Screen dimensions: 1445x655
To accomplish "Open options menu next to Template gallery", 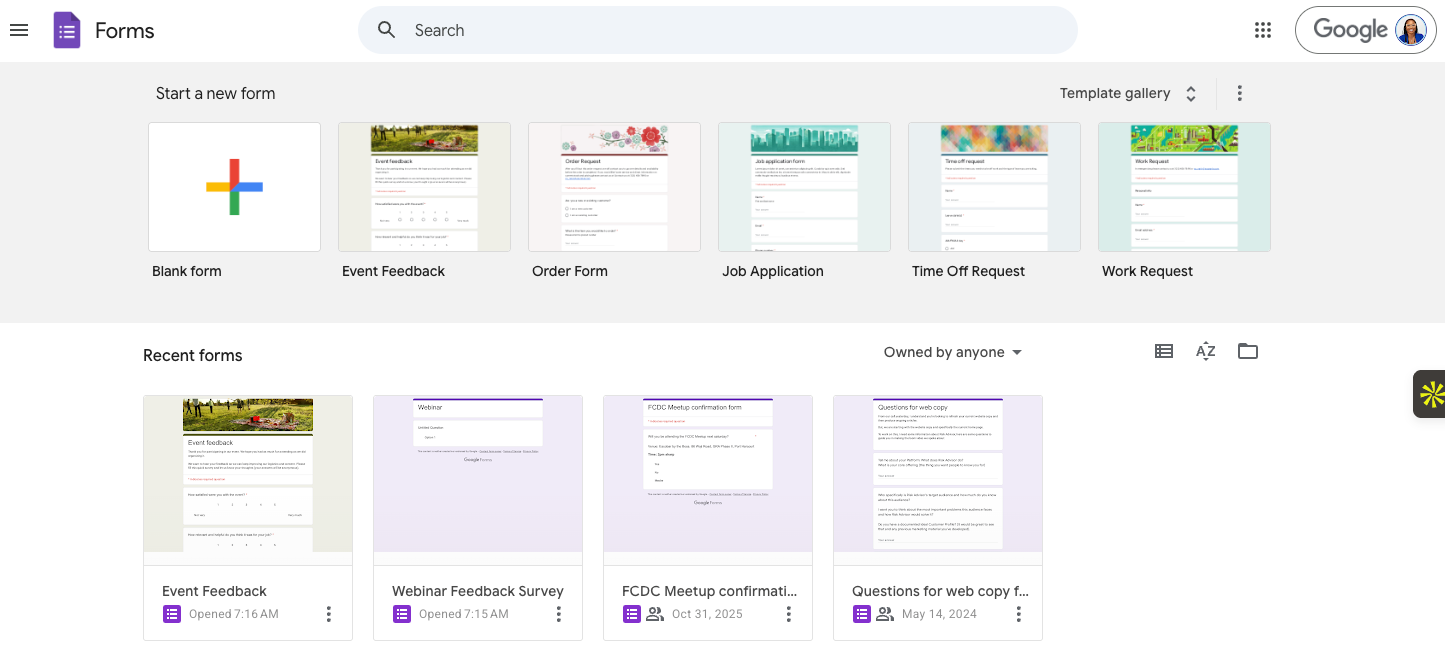I will [x=1239, y=93].
